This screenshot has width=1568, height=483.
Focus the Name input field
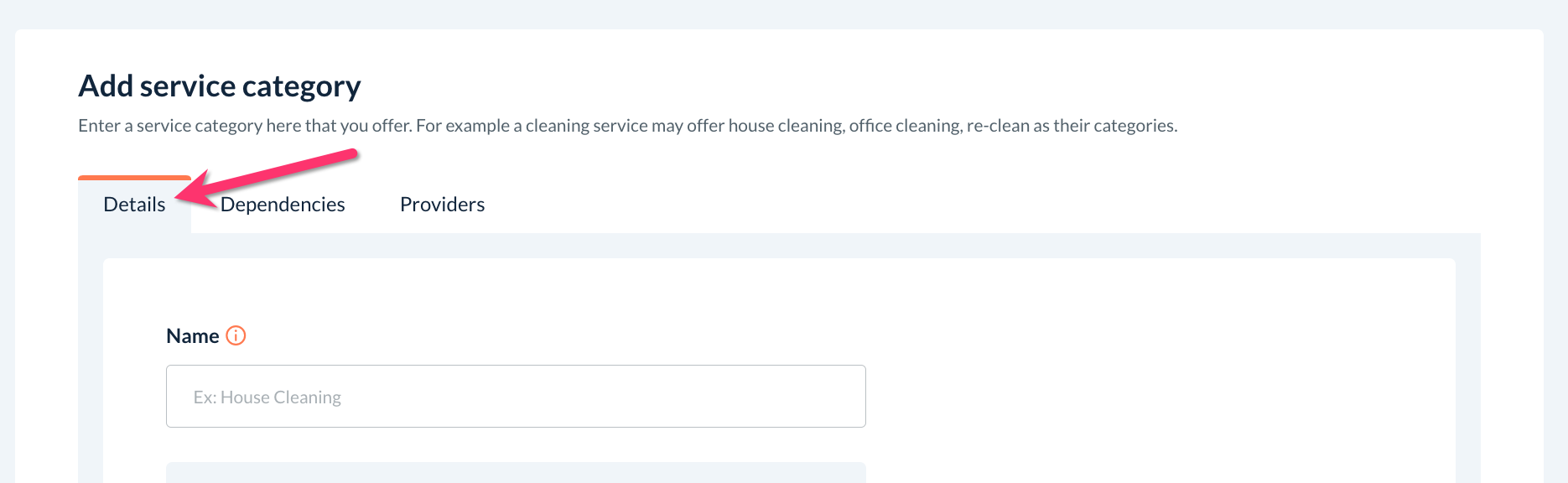516,397
